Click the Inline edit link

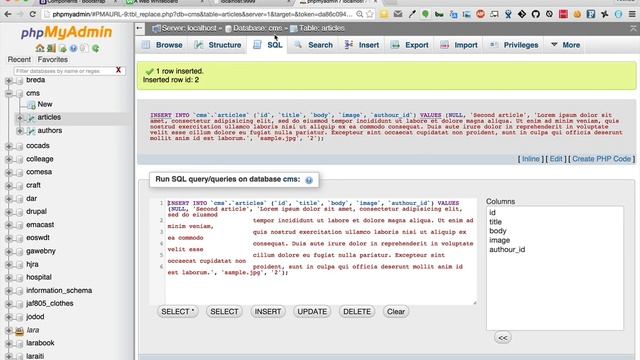pyautogui.click(x=531, y=159)
